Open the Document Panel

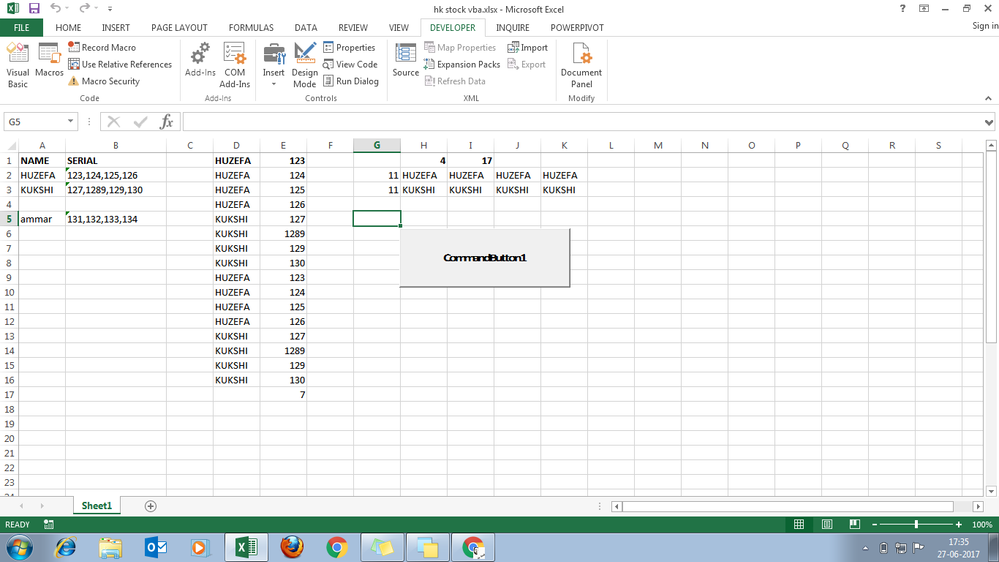pyautogui.click(x=581, y=65)
